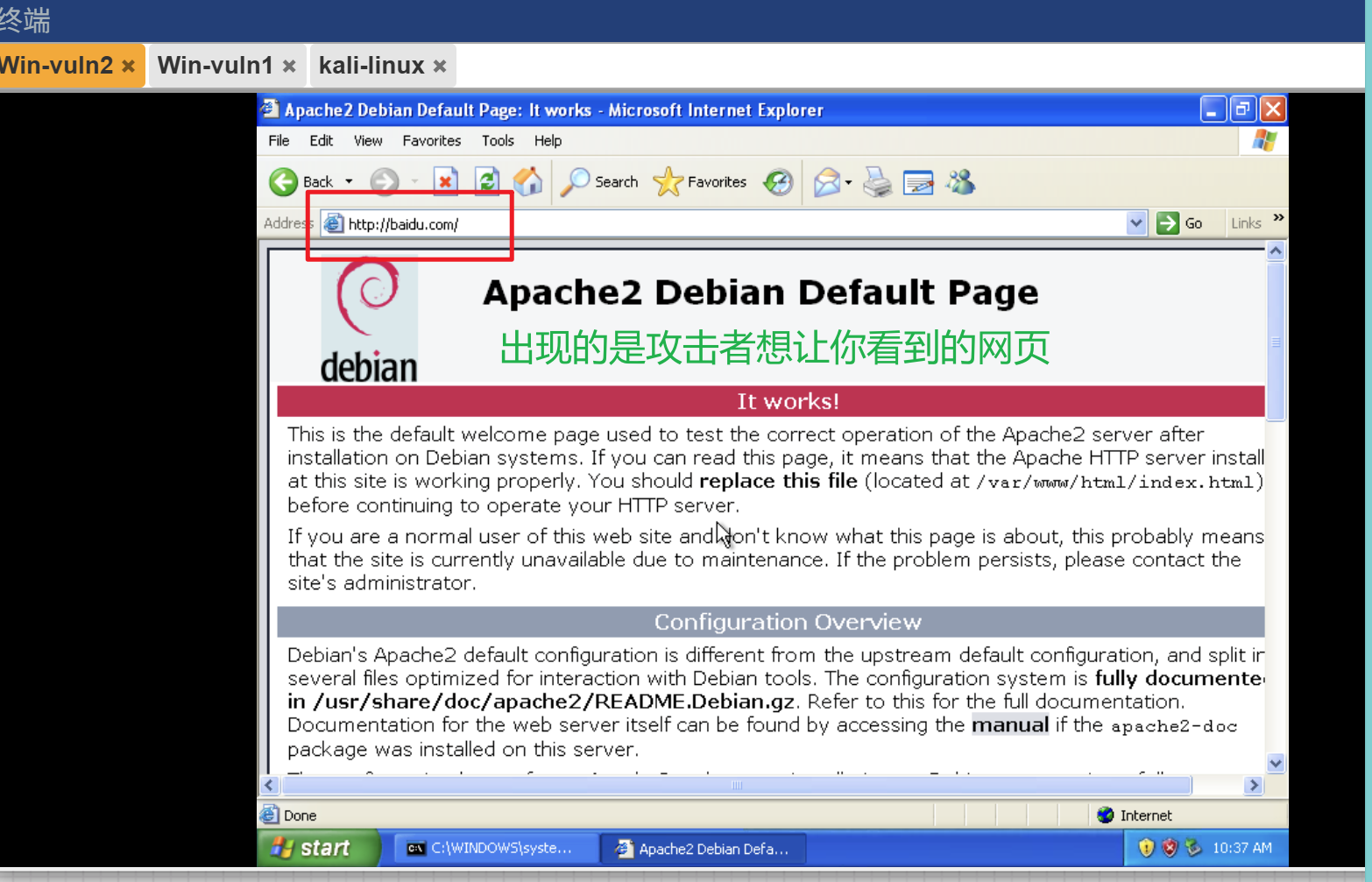
Task: Click the greyed Forward arrow button
Action: [384, 182]
